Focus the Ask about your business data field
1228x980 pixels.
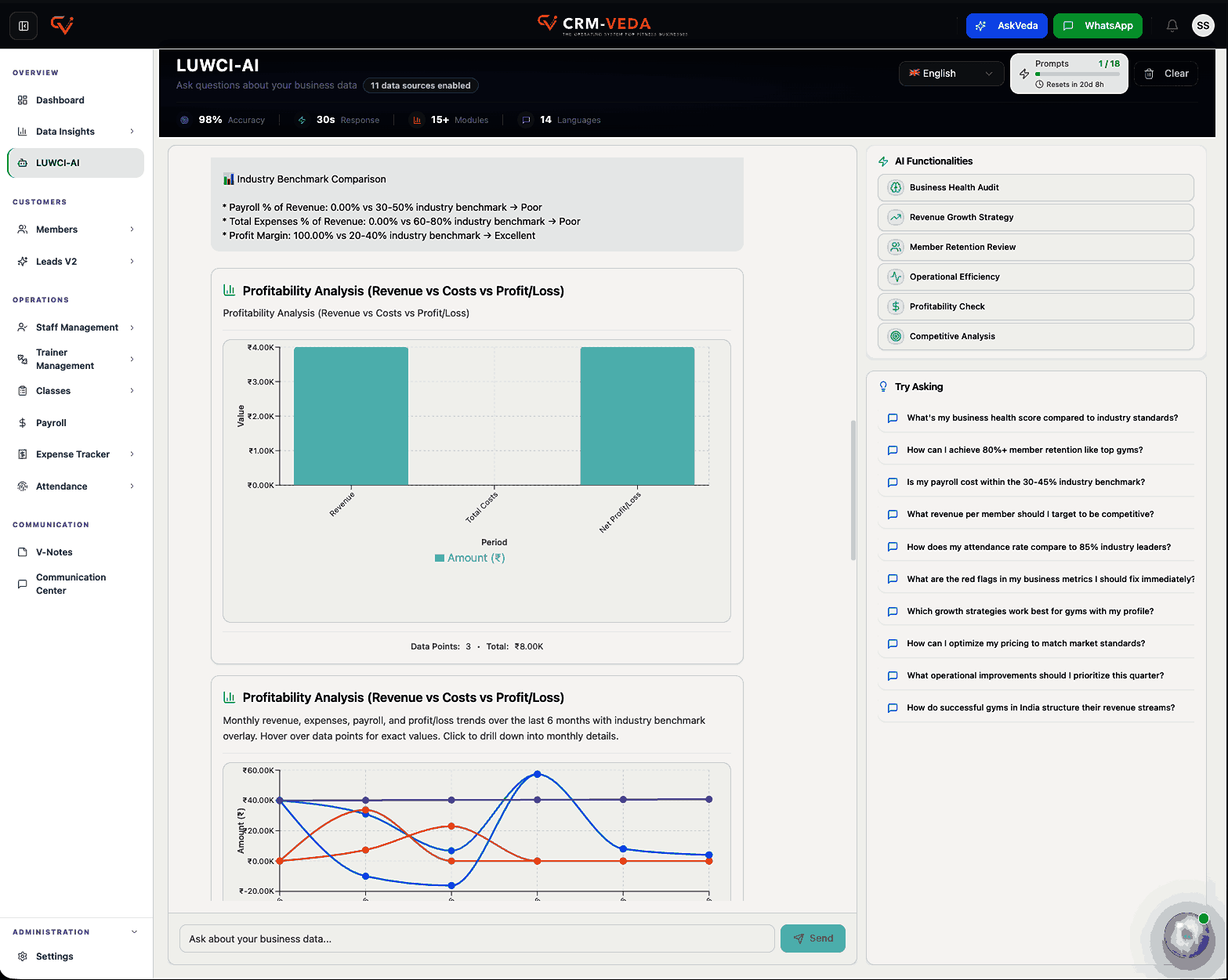[477, 938]
